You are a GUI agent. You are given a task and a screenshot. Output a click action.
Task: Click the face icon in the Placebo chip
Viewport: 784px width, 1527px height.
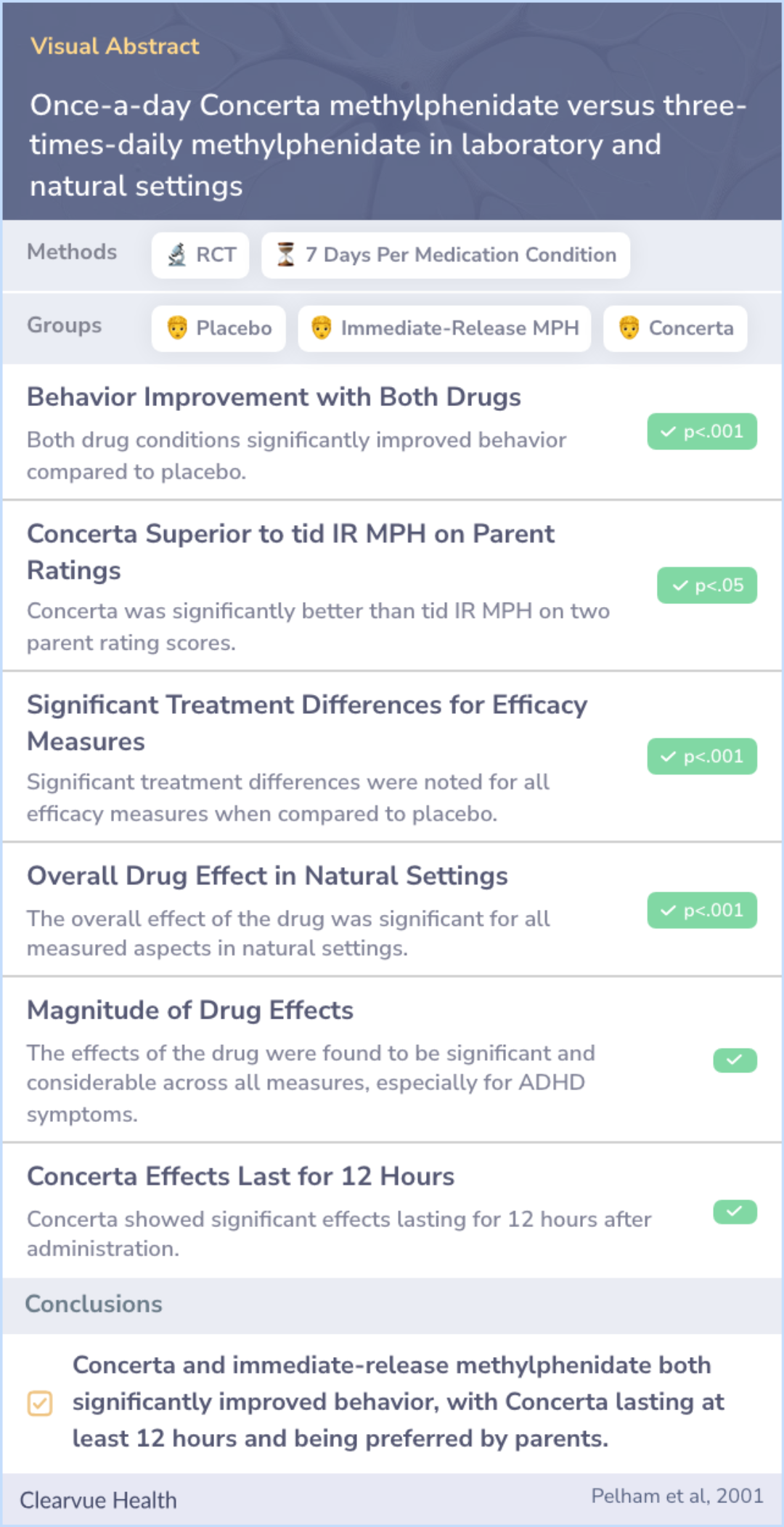177,328
